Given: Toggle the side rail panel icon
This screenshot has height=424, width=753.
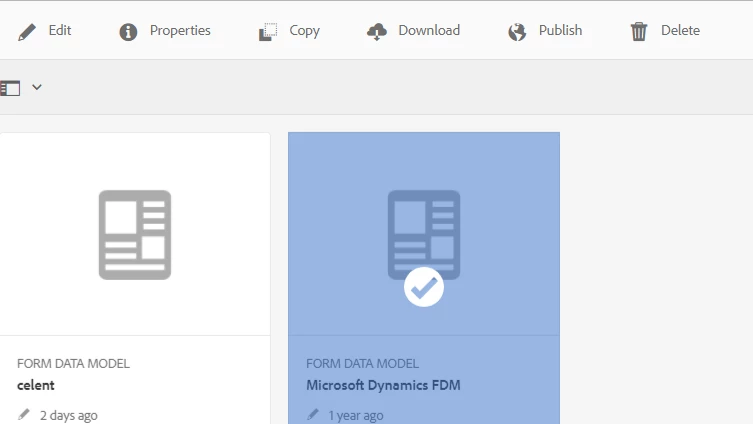Looking at the screenshot, I should point(10,88).
